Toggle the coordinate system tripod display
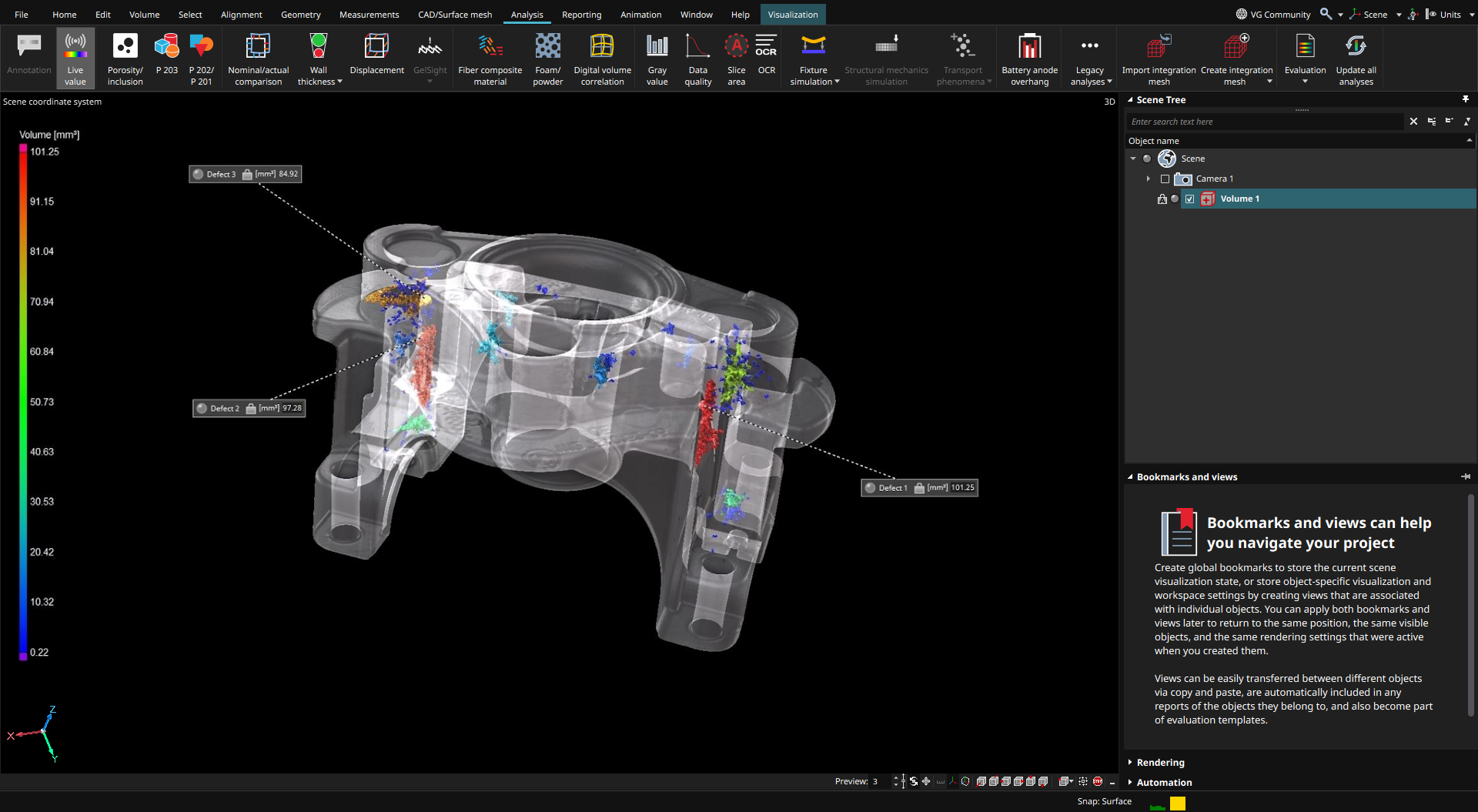 [x=952, y=781]
